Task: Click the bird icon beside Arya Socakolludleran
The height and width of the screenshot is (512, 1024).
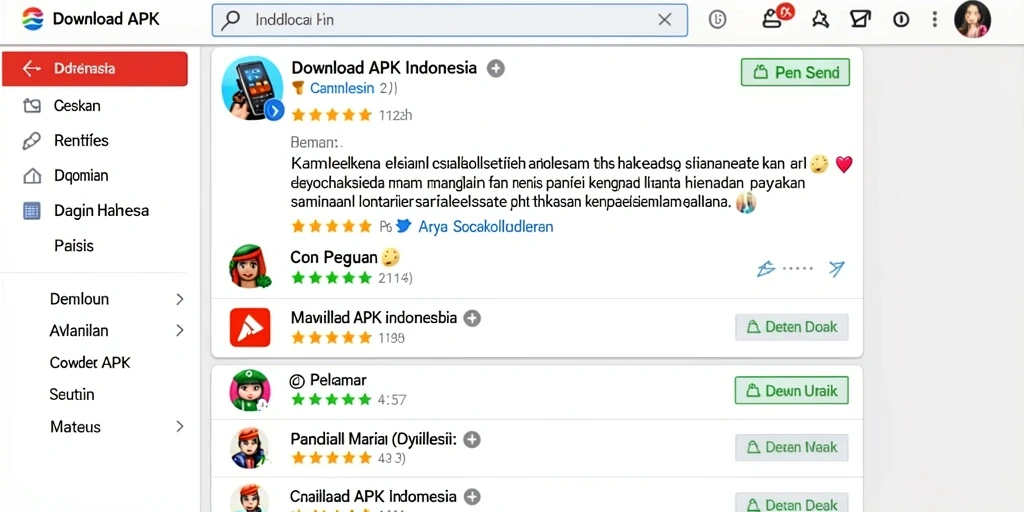Action: (404, 226)
